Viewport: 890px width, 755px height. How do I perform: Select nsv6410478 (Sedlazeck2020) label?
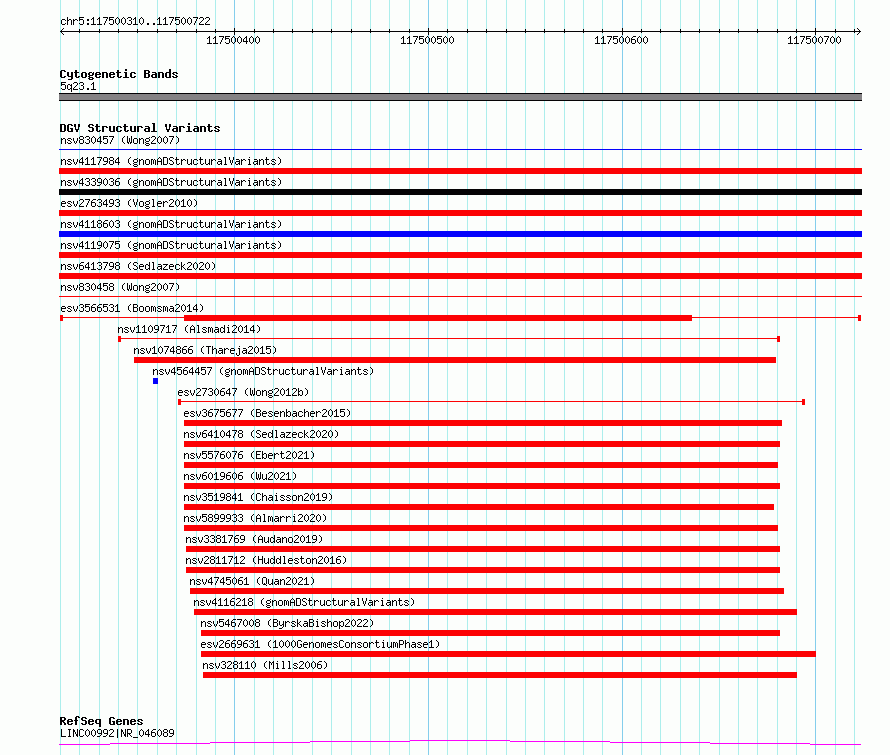point(261,434)
